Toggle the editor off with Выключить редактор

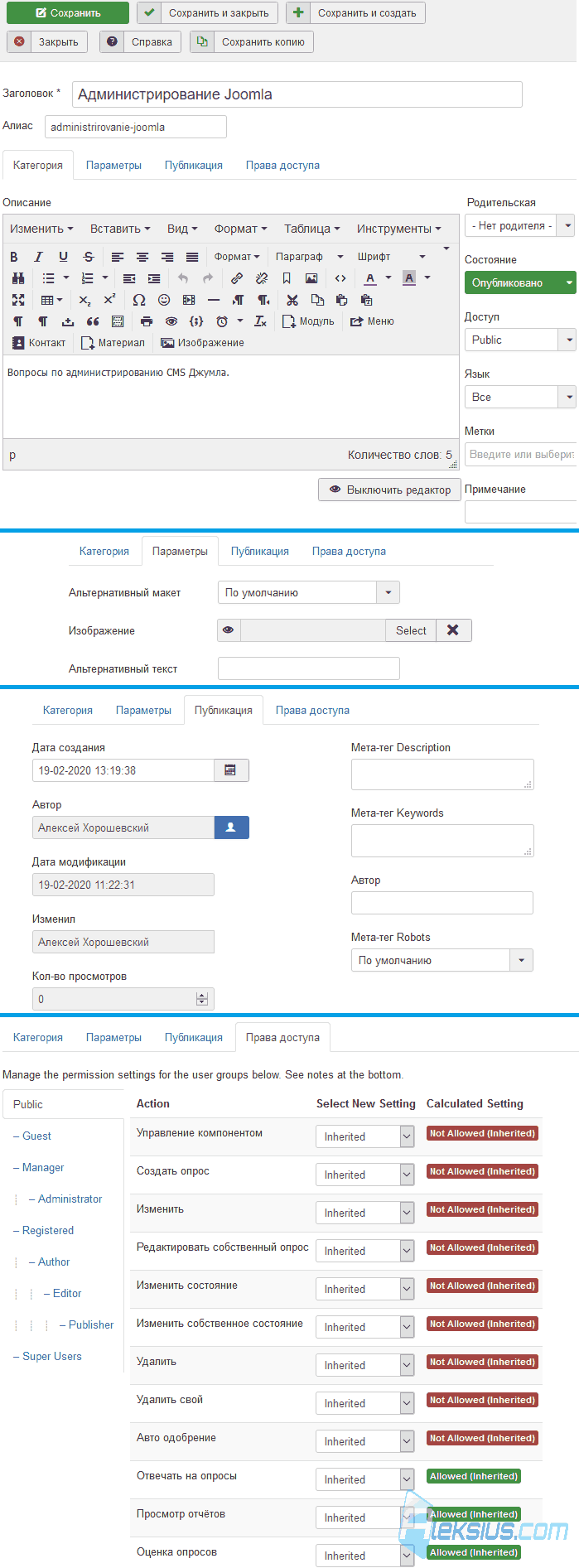click(390, 490)
